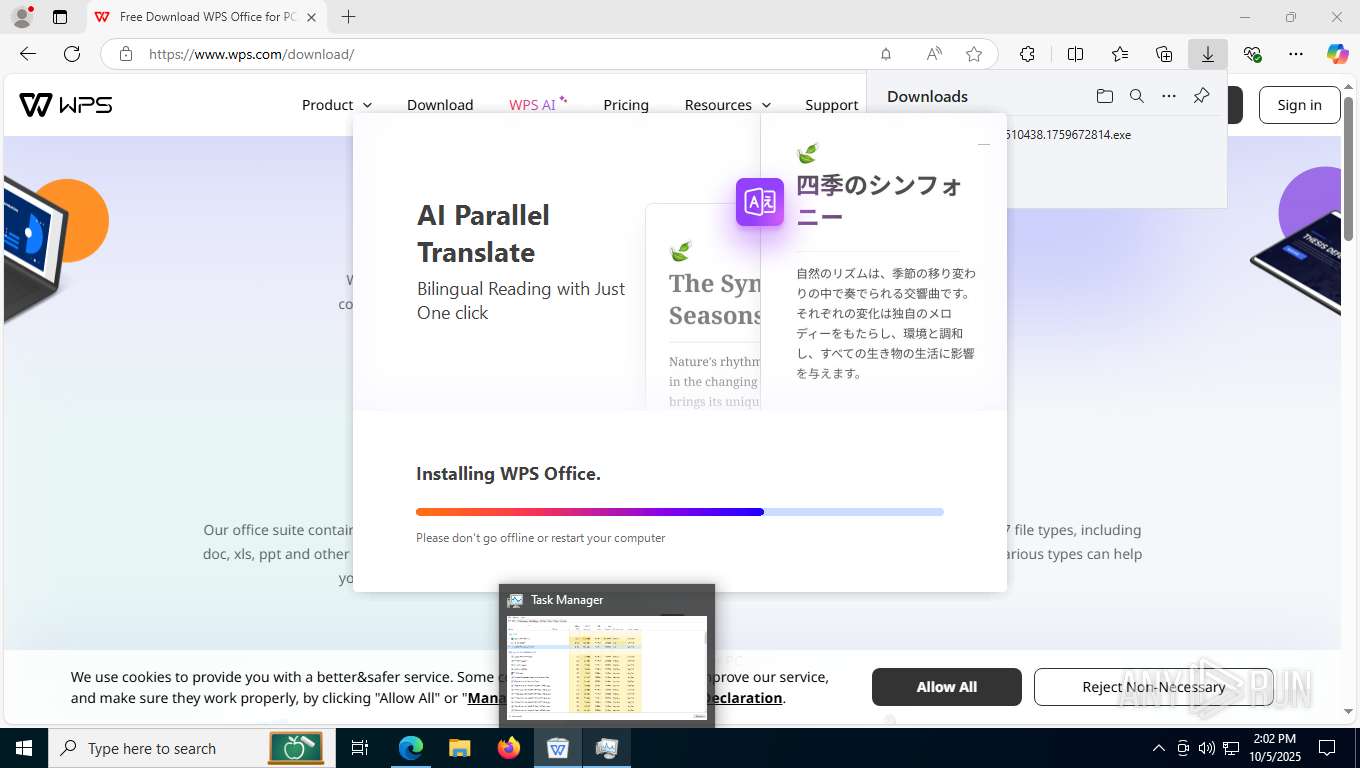Open Browser essentials heart icon
Image resolution: width=1360 pixels, height=768 pixels.
[x=1252, y=54]
